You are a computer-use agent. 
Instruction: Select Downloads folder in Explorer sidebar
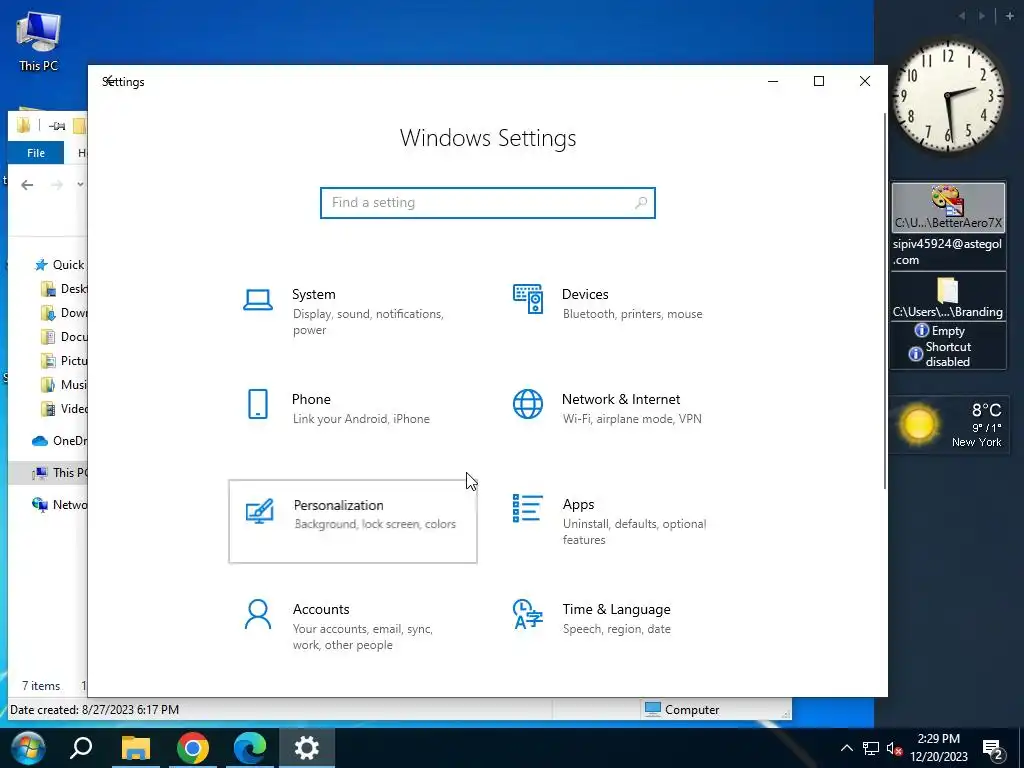click(63, 313)
